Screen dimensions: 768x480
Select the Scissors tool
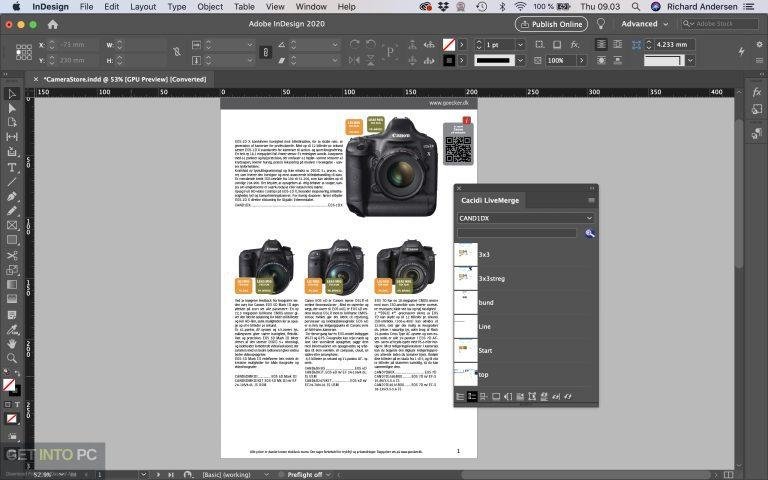click(12, 255)
